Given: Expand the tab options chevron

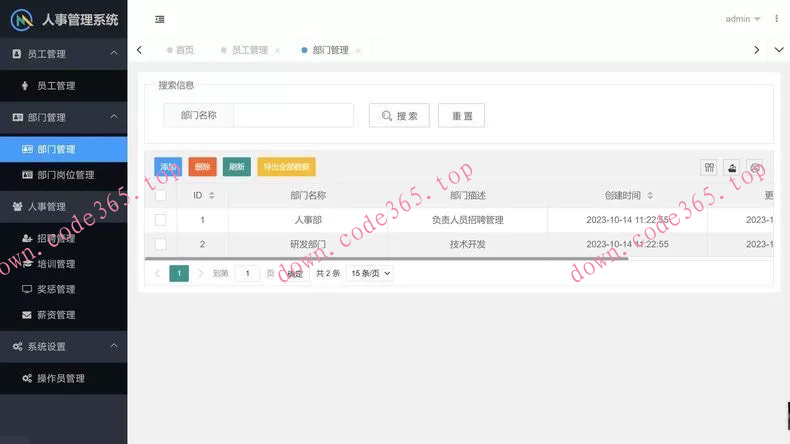Looking at the screenshot, I should [x=779, y=50].
